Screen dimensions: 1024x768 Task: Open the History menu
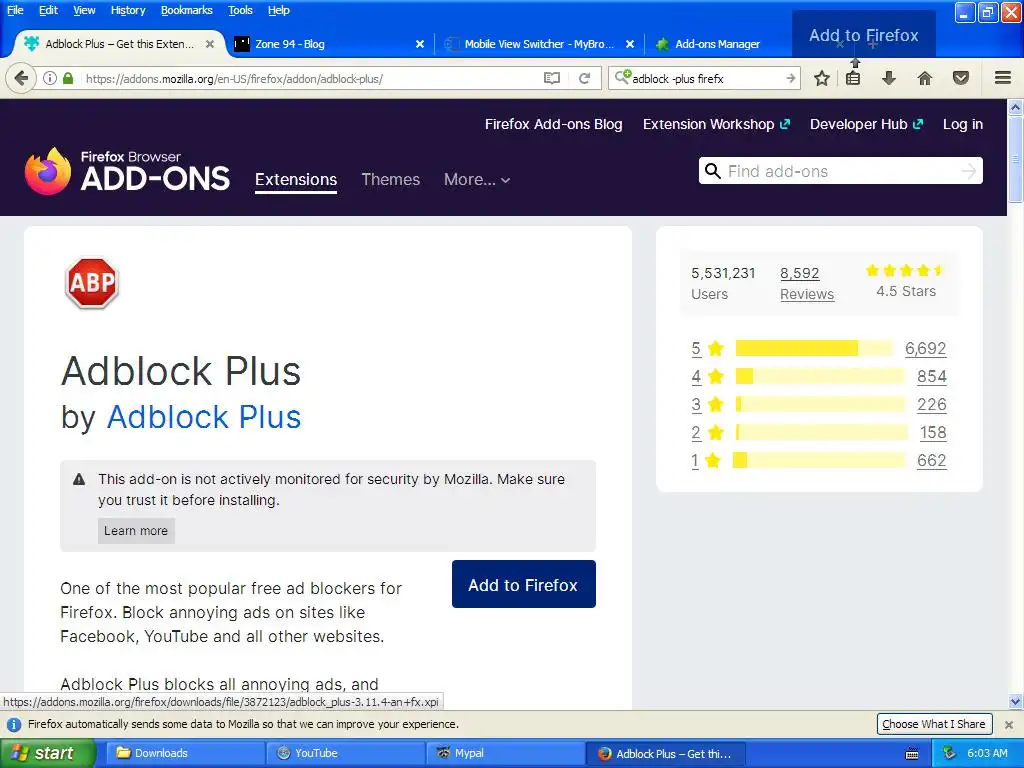click(x=128, y=10)
